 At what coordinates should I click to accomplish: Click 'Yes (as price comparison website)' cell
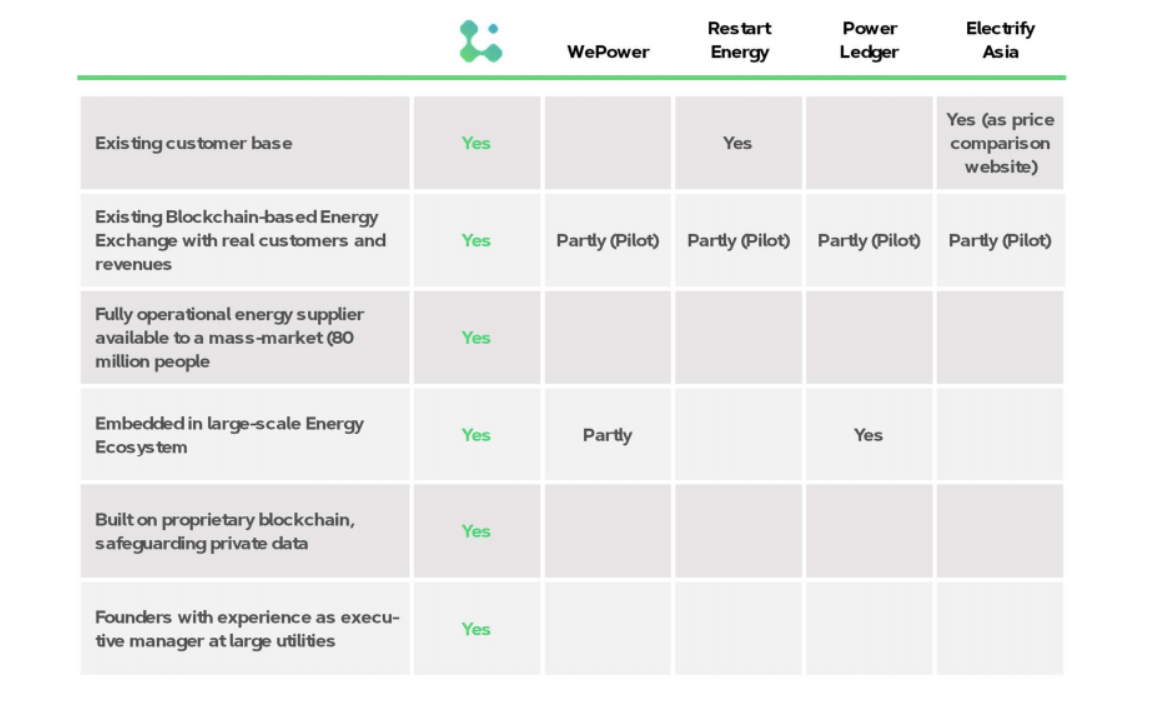(x=1000, y=143)
